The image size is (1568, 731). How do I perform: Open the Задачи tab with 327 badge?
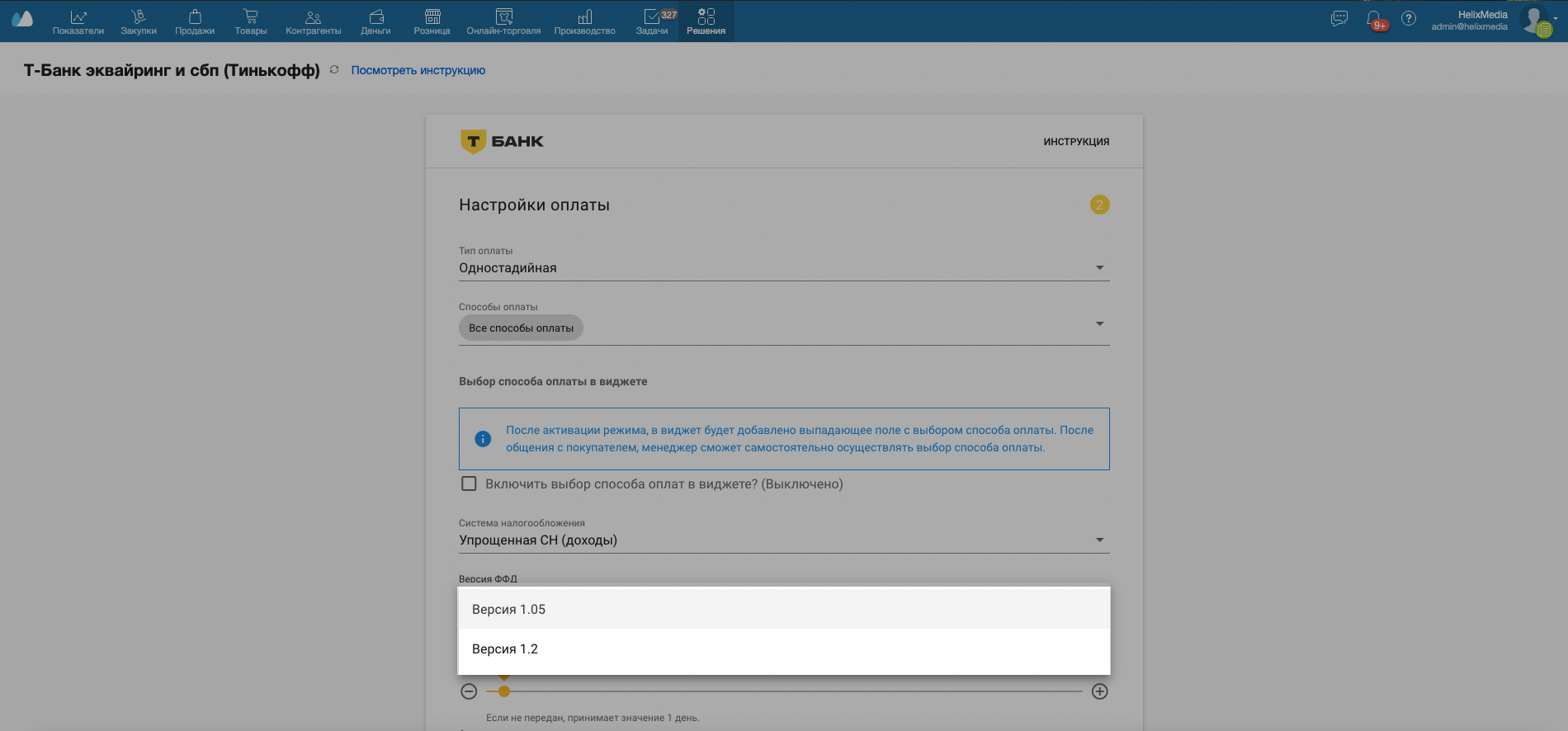tap(652, 21)
